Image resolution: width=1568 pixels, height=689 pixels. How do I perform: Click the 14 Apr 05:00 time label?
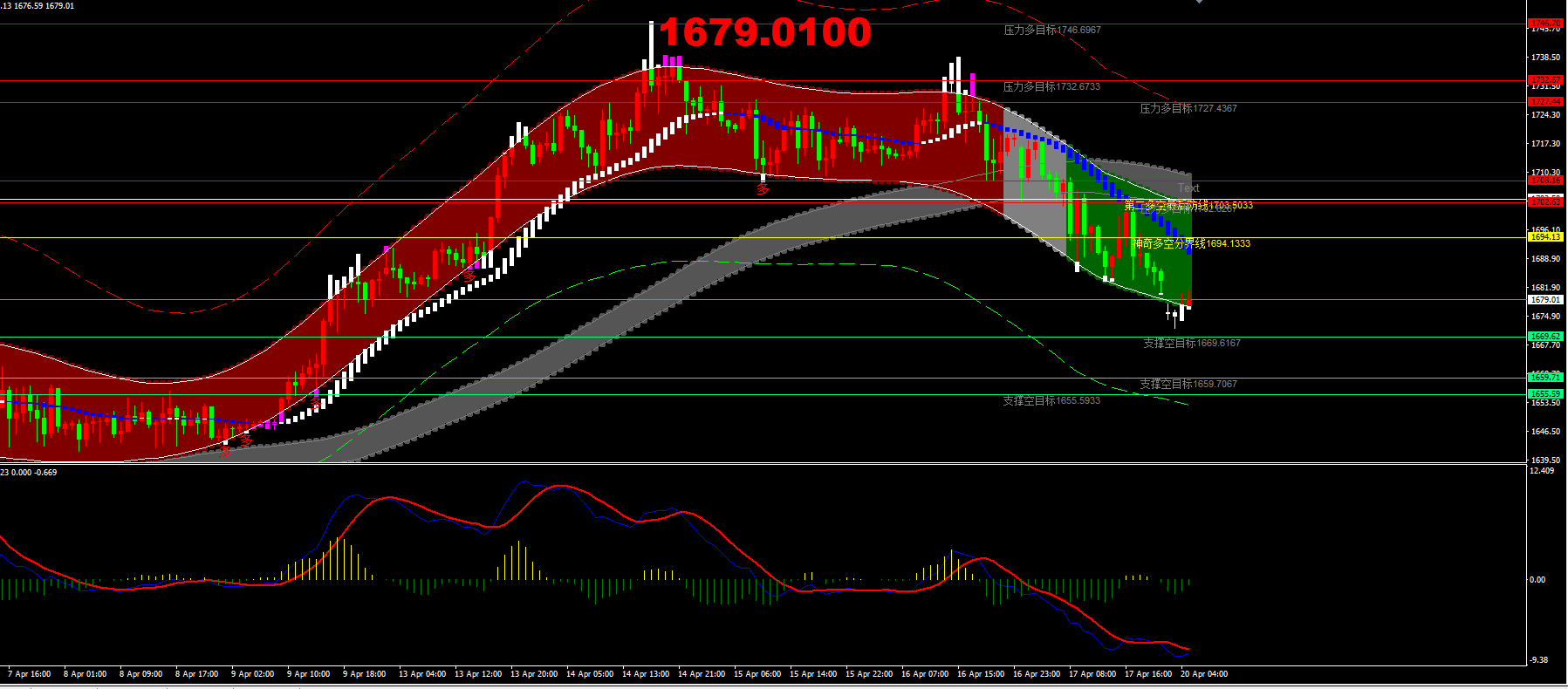(x=590, y=674)
